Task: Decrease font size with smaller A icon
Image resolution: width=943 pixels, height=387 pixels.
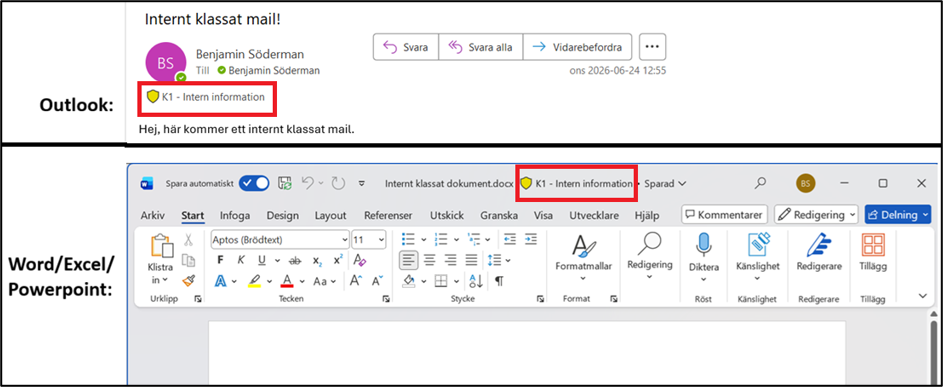Action: tap(377, 281)
